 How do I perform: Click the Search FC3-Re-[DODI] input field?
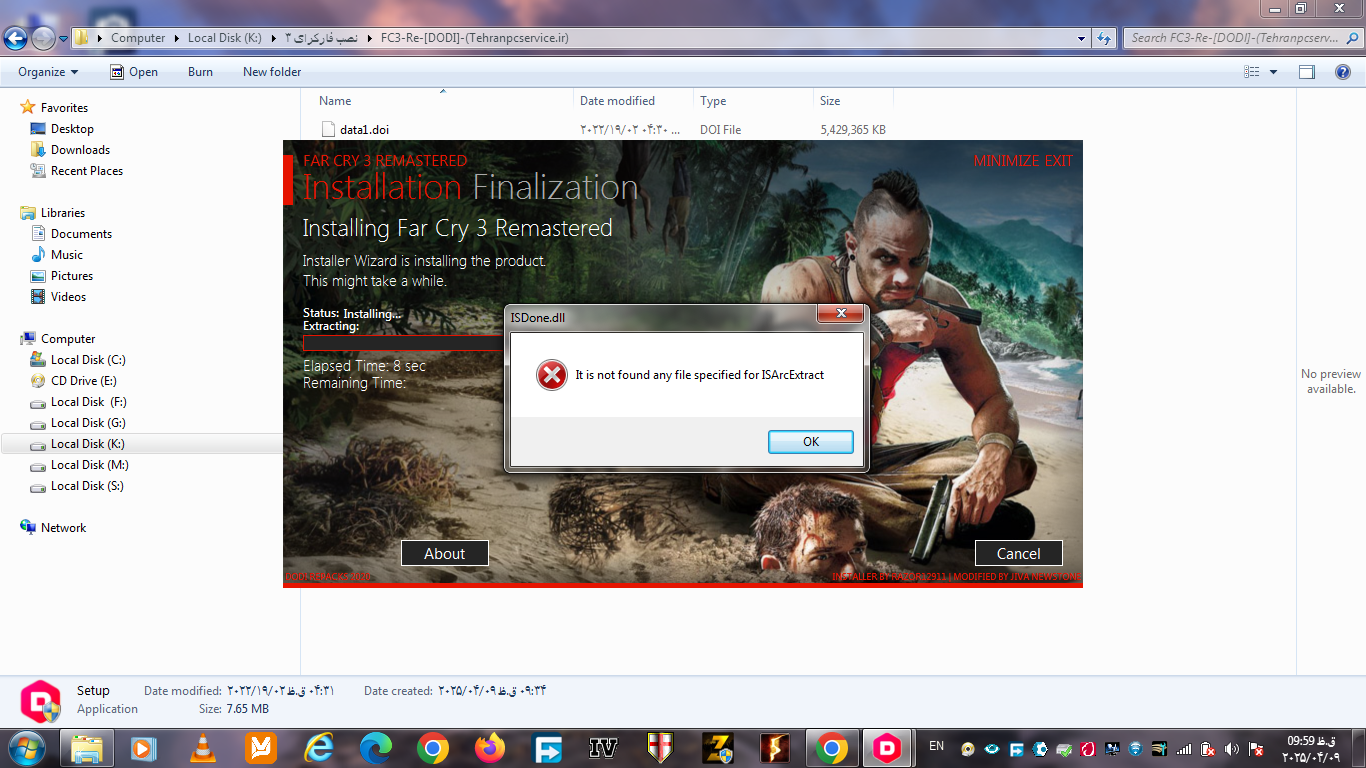click(1233, 38)
